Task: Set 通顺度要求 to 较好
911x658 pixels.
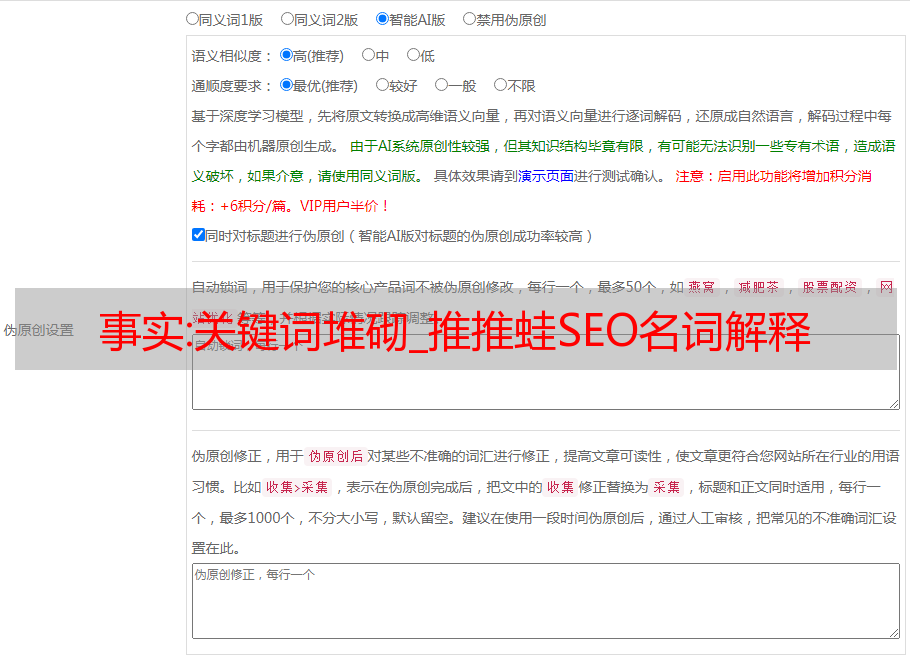Action: [382, 85]
